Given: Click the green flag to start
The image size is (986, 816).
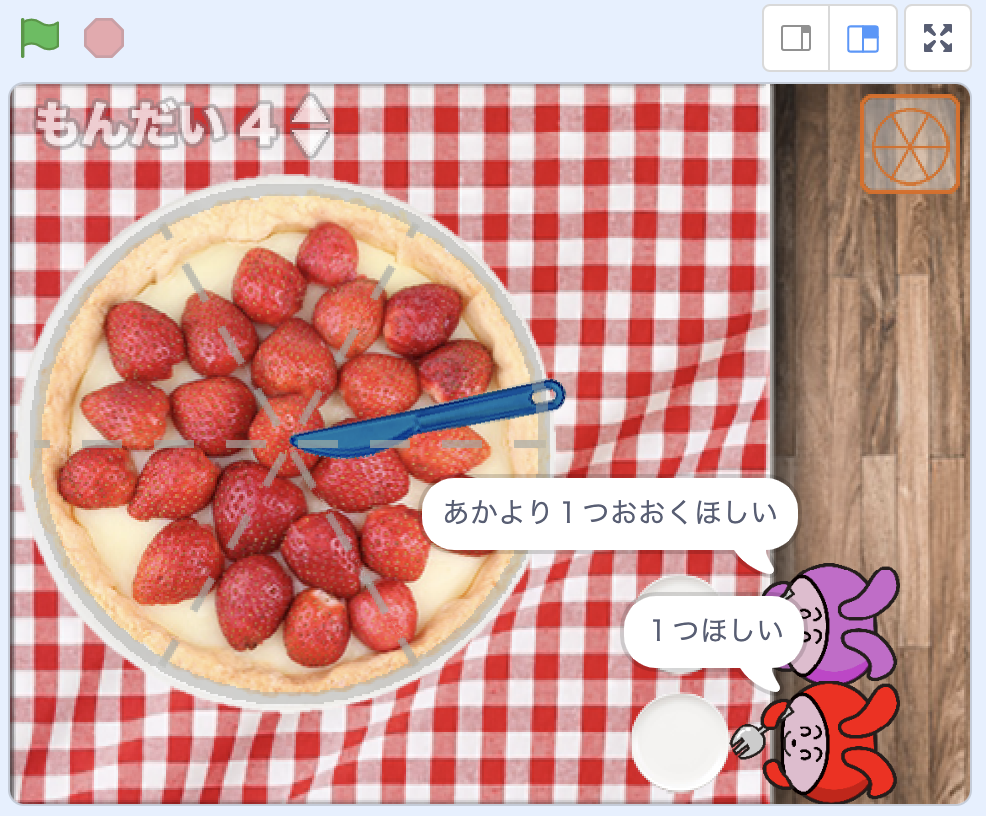Looking at the screenshot, I should click(40, 38).
